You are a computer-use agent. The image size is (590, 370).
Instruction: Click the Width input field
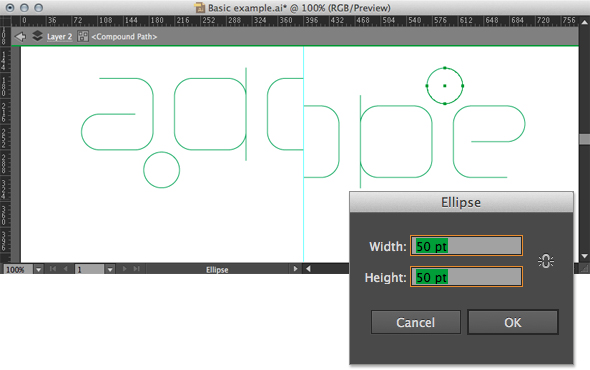(466, 246)
